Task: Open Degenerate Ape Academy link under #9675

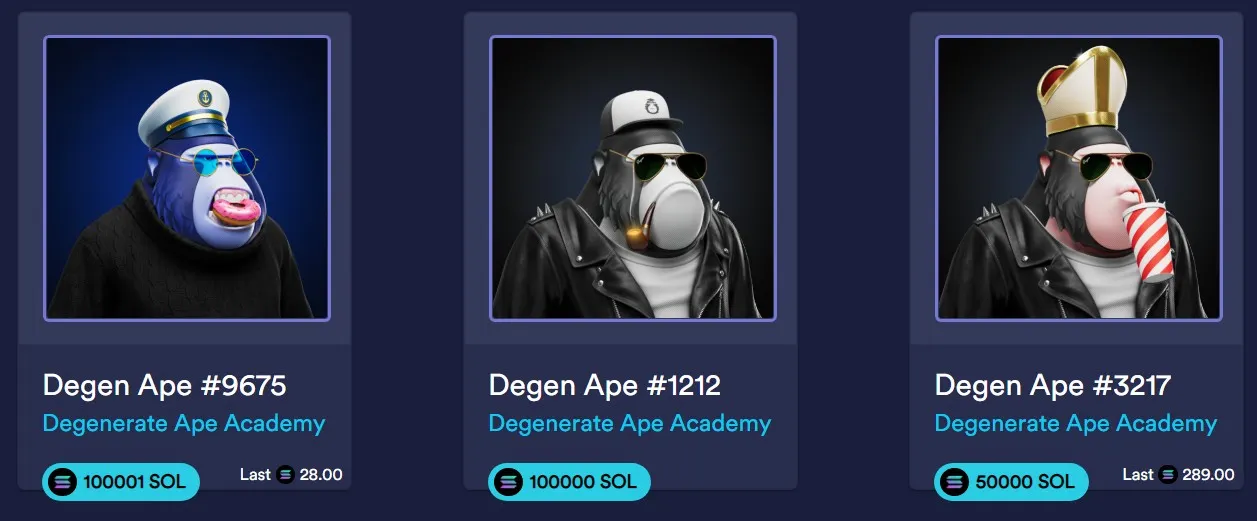Action: [x=184, y=424]
